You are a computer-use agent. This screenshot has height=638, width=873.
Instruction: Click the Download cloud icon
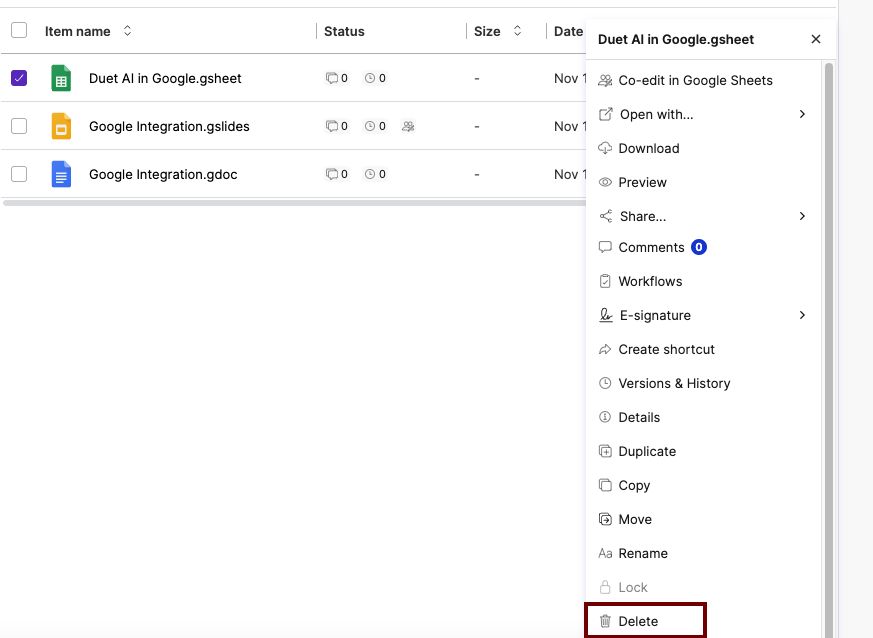point(605,148)
